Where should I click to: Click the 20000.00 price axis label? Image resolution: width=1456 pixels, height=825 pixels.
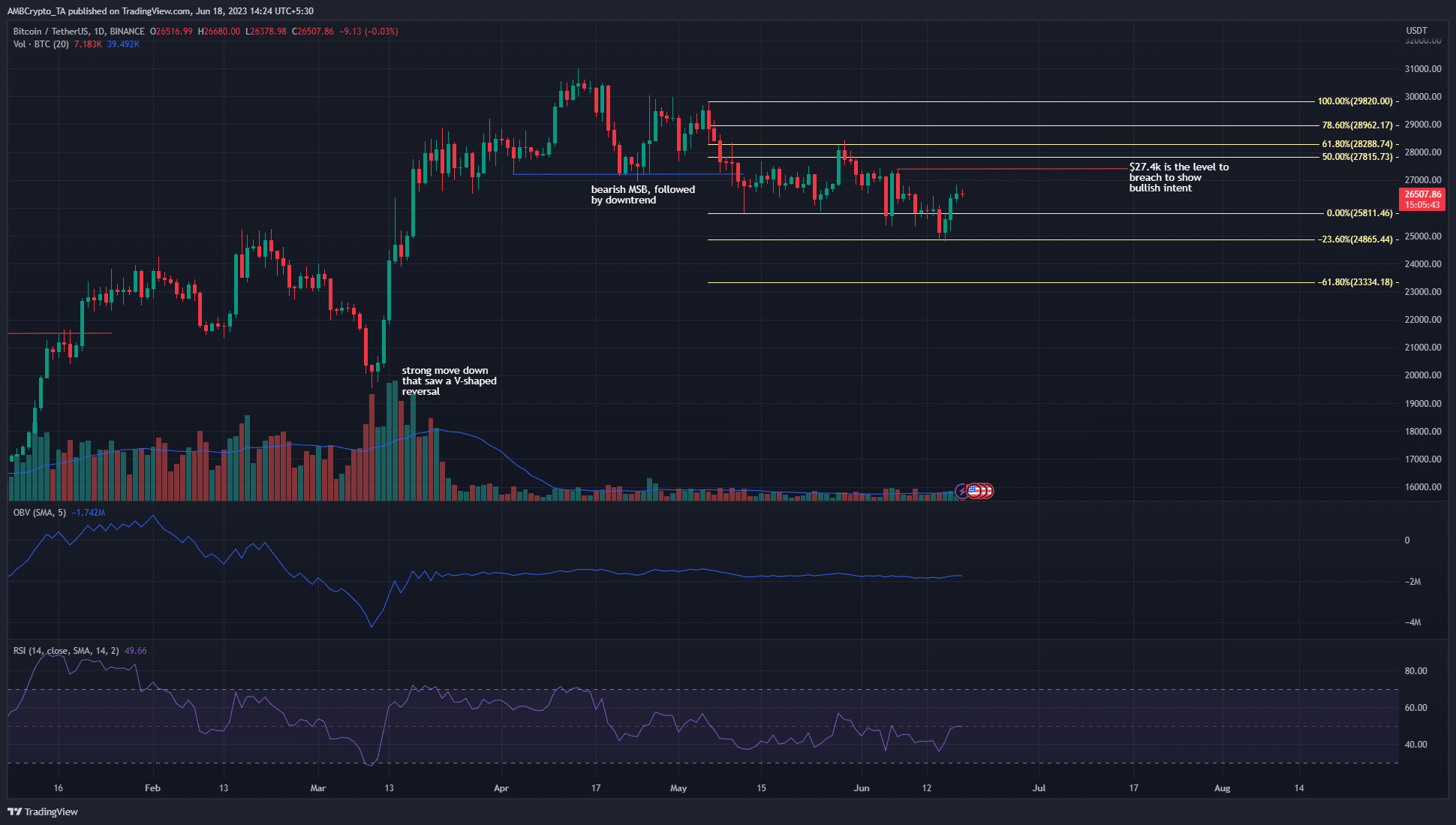[1423, 375]
